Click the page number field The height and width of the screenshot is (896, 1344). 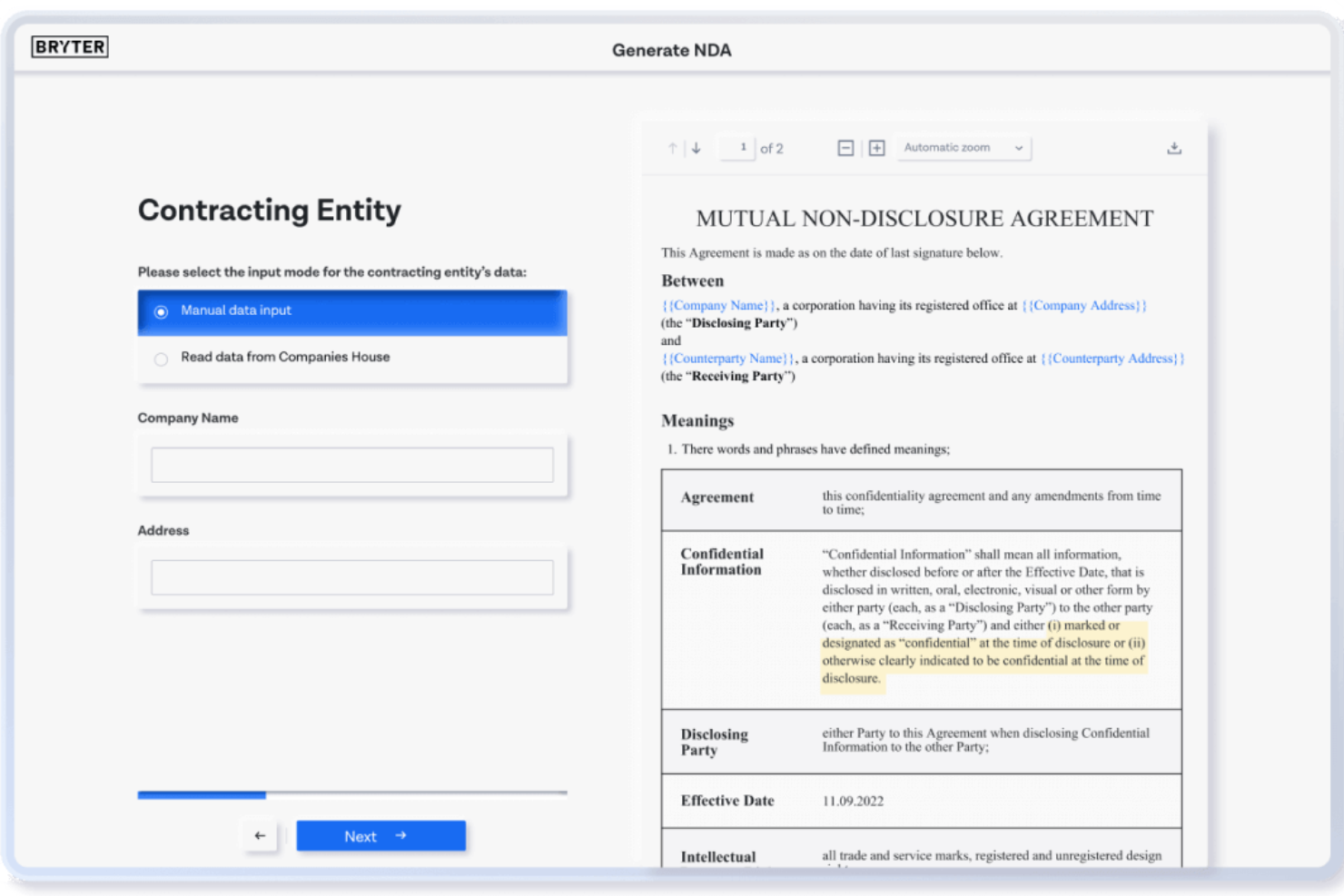point(737,148)
